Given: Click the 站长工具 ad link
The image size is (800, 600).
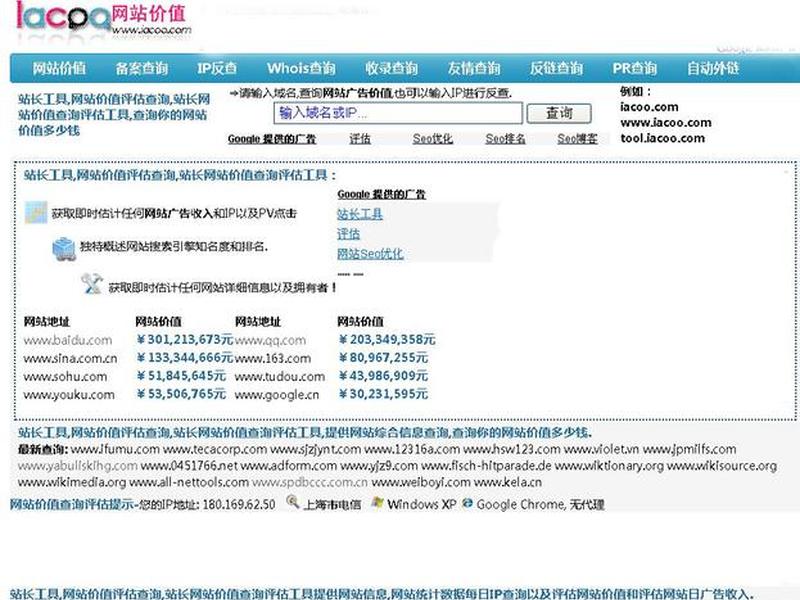Looking at the screenshot, I should (360, 214).
